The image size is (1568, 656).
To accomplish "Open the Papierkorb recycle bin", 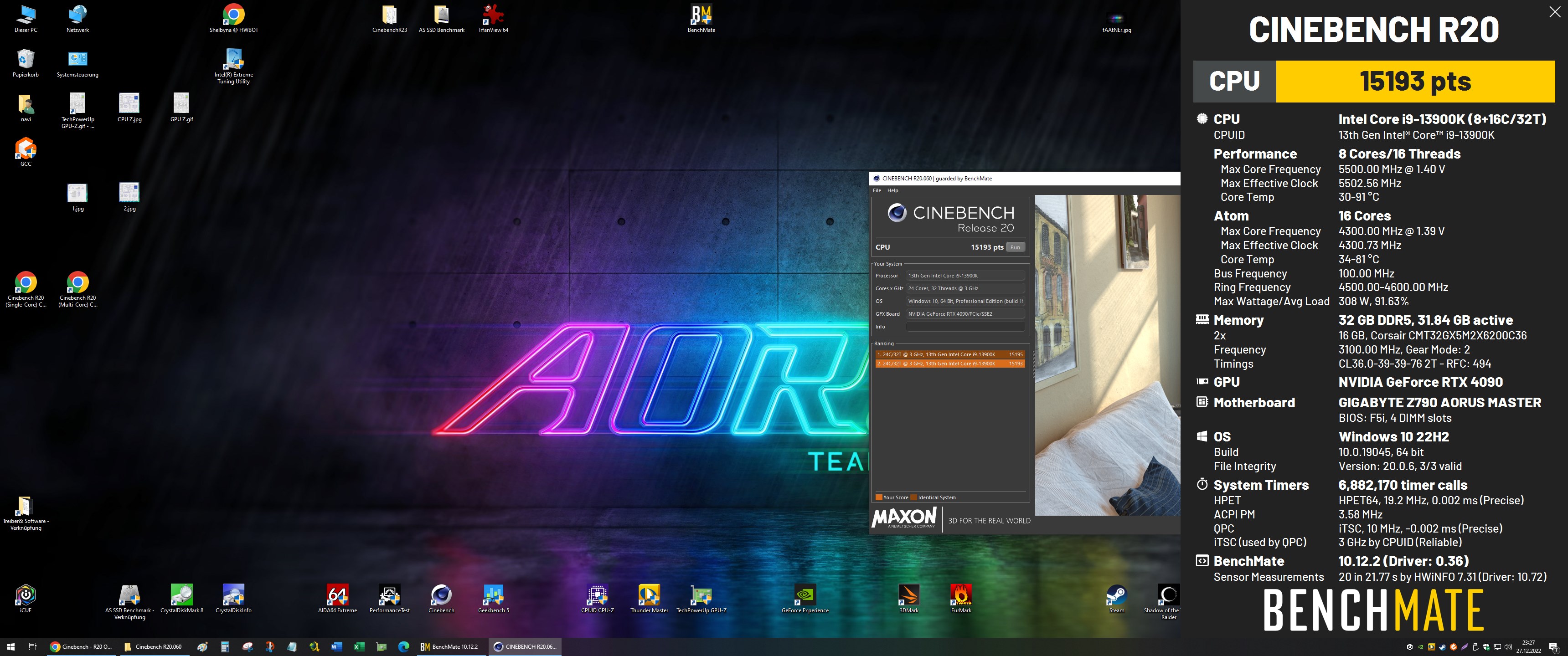I will click(26, 63).
